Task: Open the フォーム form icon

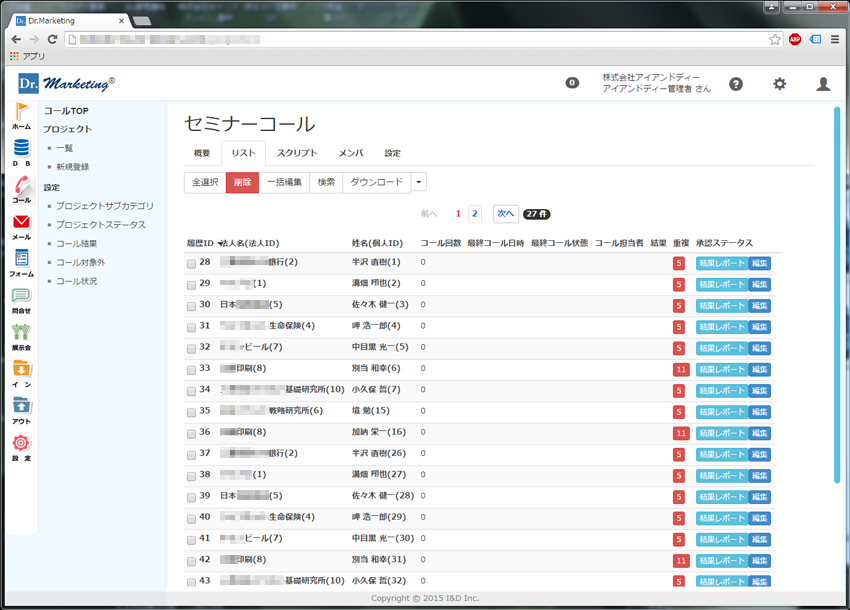Action: (x=21, y=260)
